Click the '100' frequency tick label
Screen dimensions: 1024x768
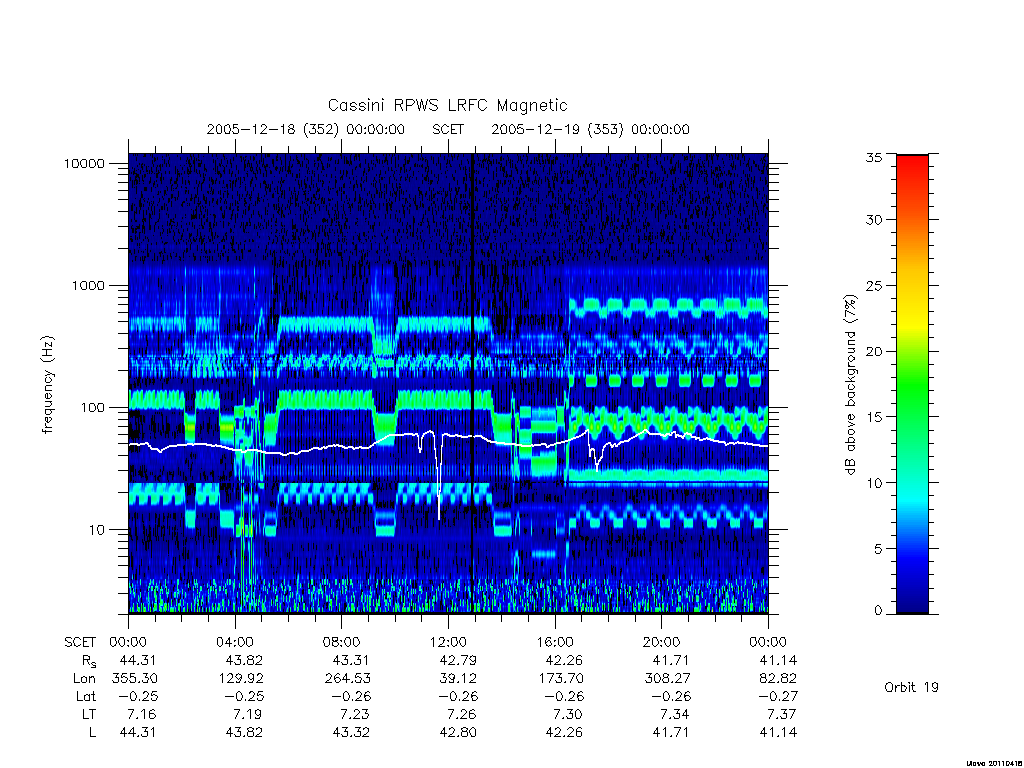(x=92, y=408)
